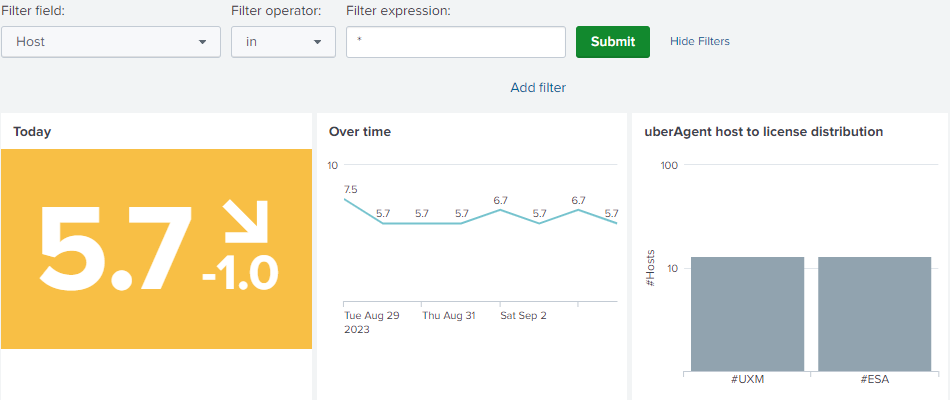Image resolution: width=950 pixels, height=400 pixels.
Task: Click the first 6.7 peak on the line chart
Action: pyautogui.click(x=500, y=209)
